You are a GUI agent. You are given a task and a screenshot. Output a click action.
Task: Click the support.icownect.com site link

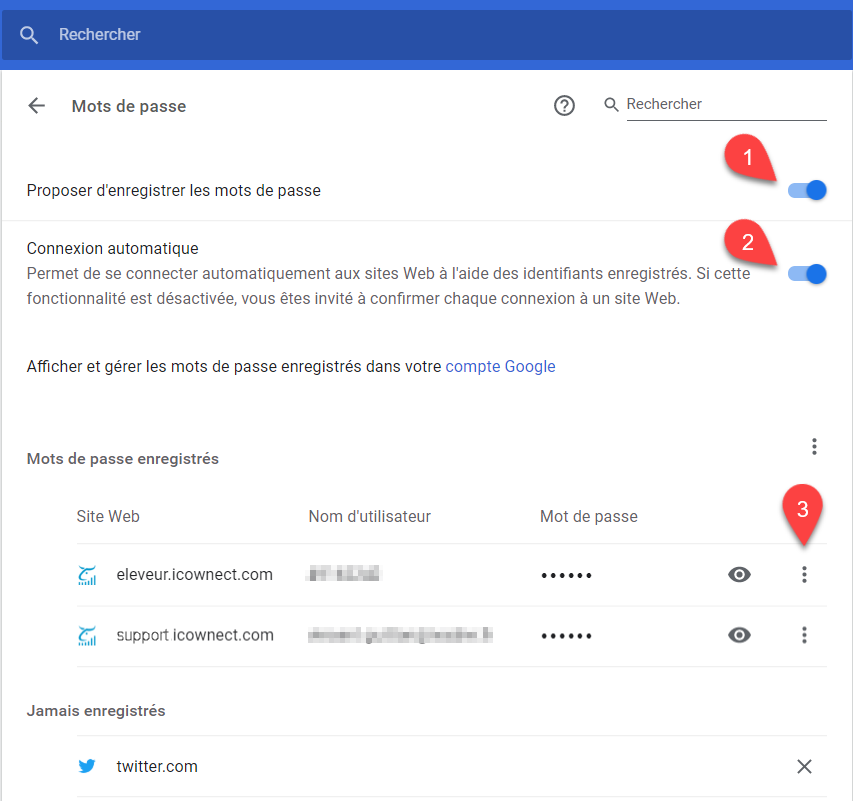point(195,635)
